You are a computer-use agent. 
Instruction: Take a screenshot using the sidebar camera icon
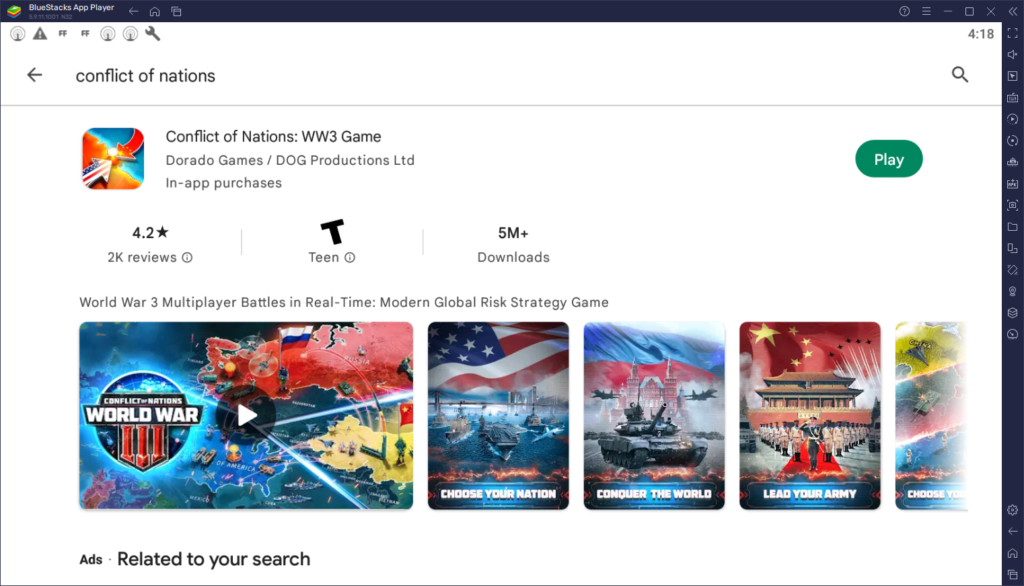[1013, 206]
